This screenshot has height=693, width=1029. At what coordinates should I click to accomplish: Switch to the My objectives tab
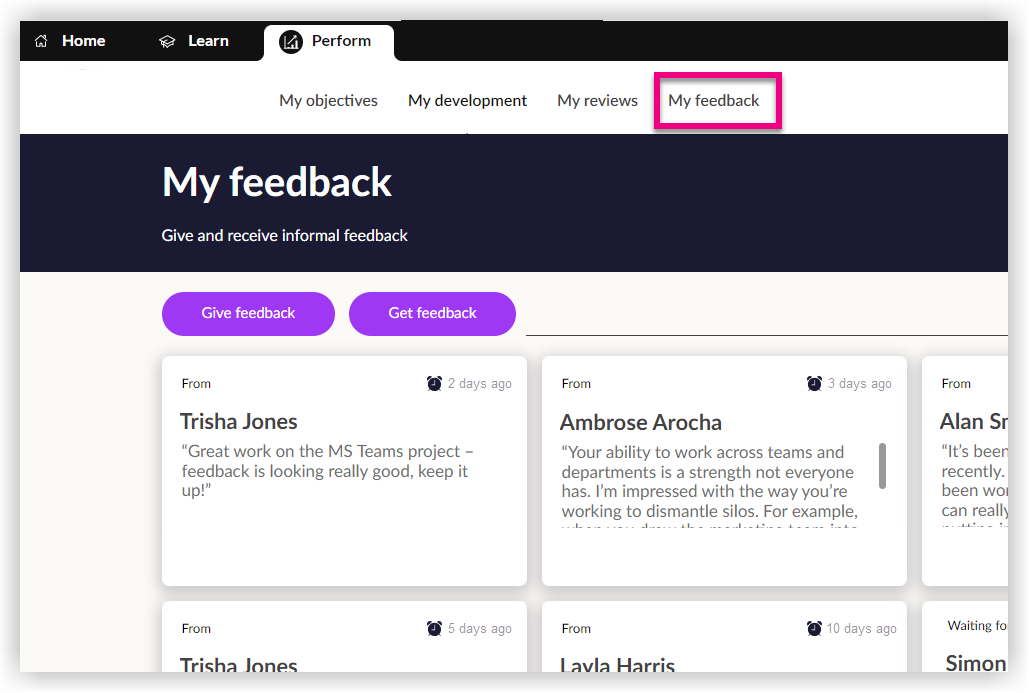coord(328,100)
